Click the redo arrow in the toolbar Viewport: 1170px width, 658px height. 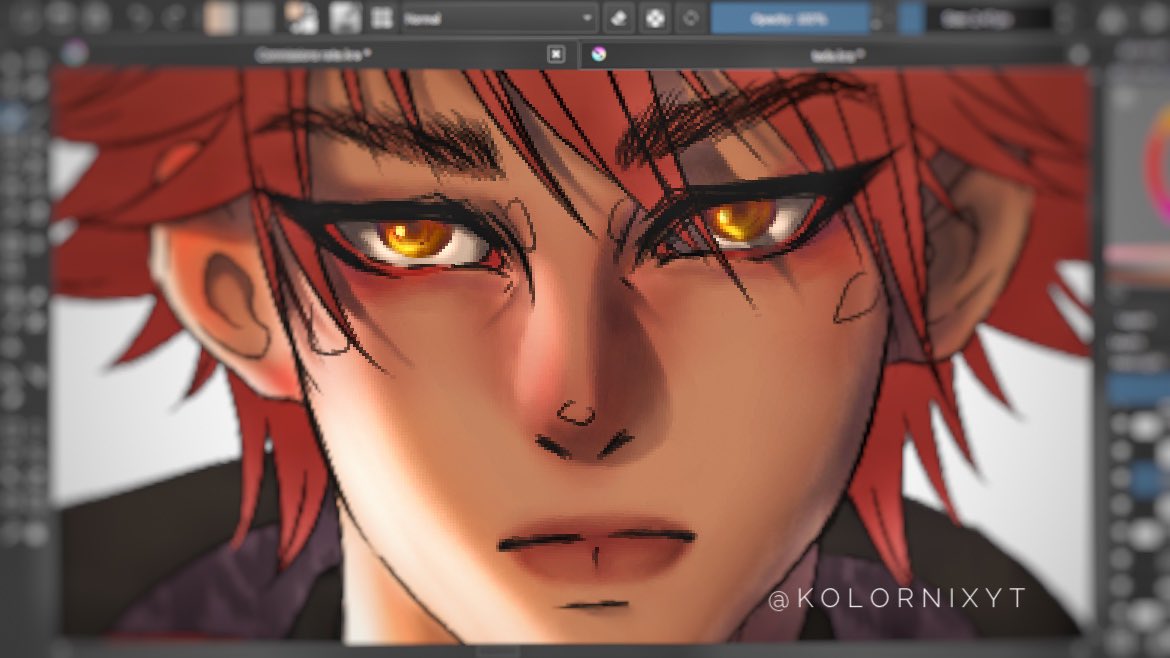pos(175,17)
